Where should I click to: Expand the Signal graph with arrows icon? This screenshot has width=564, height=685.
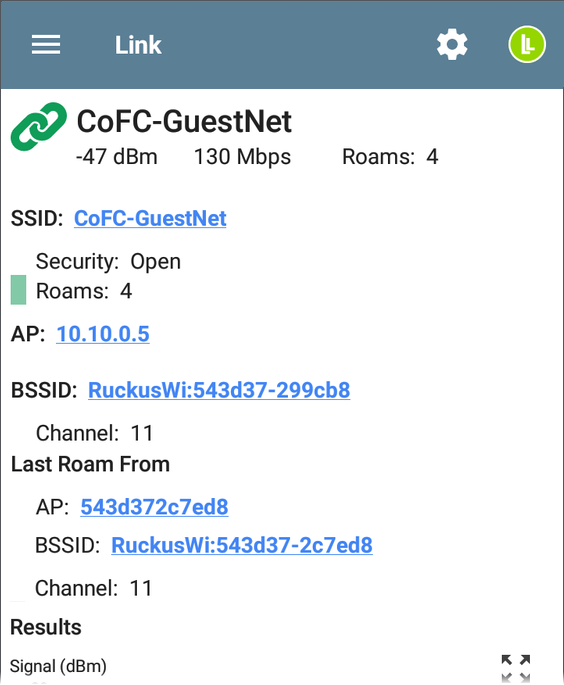pos(516,668)
